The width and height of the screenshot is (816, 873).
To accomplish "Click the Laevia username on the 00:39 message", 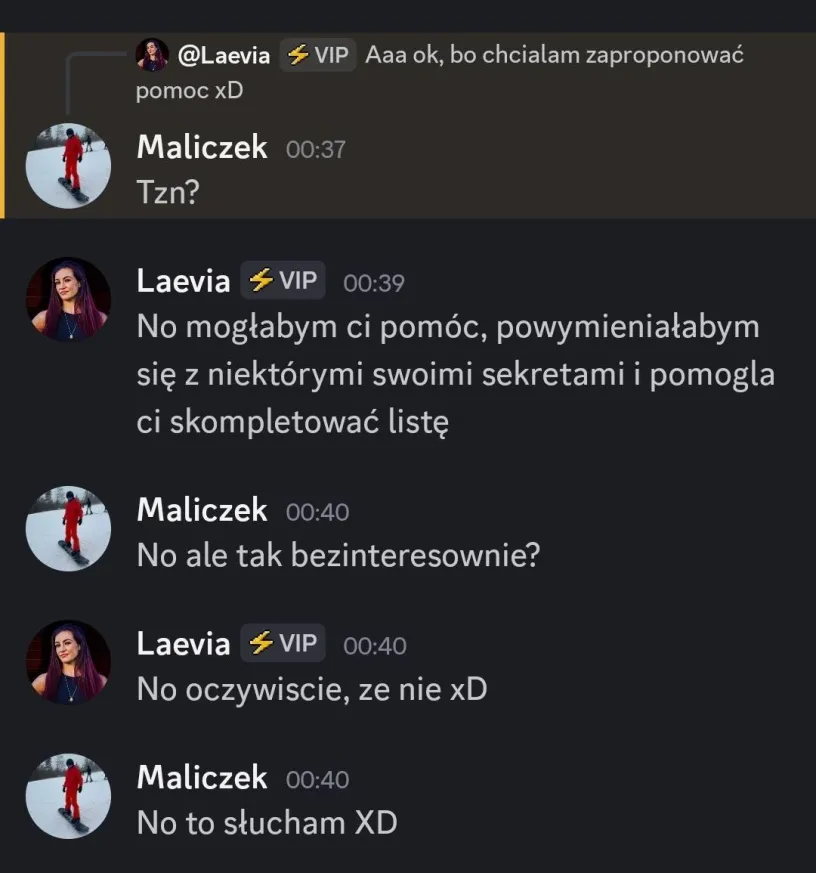I will tap(183, 282).
